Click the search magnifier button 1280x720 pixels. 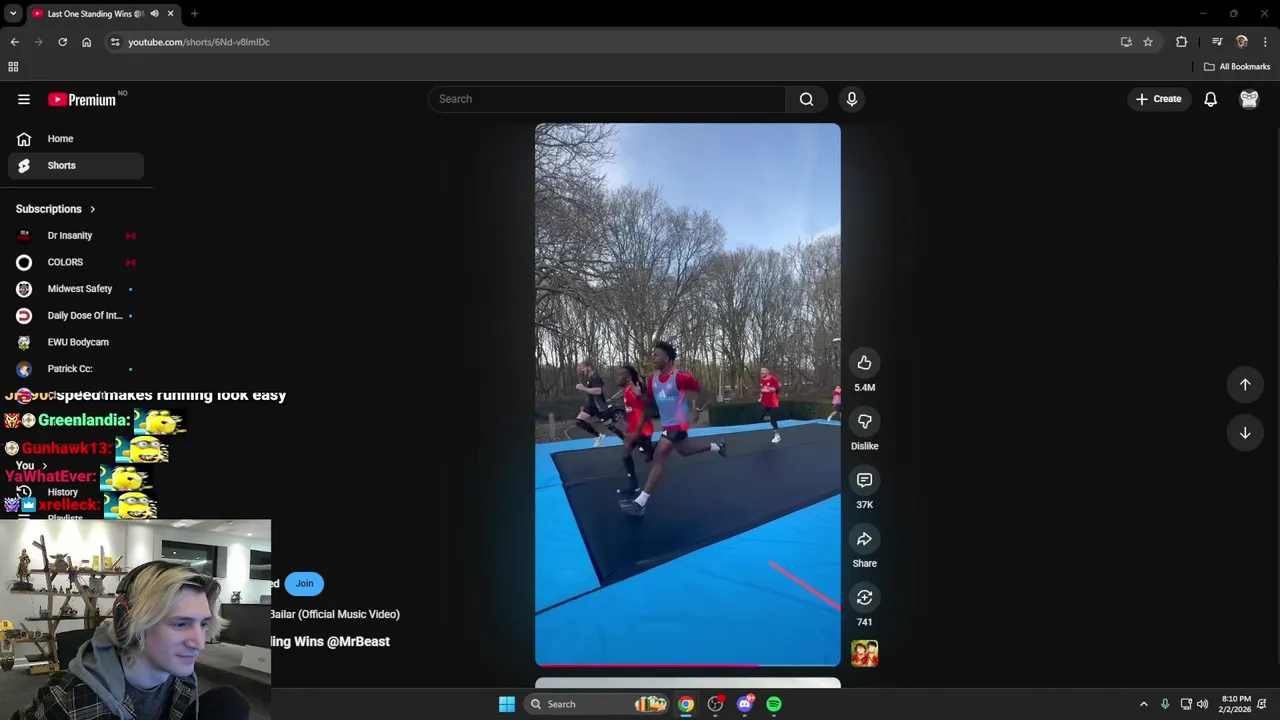click(806, 99)
